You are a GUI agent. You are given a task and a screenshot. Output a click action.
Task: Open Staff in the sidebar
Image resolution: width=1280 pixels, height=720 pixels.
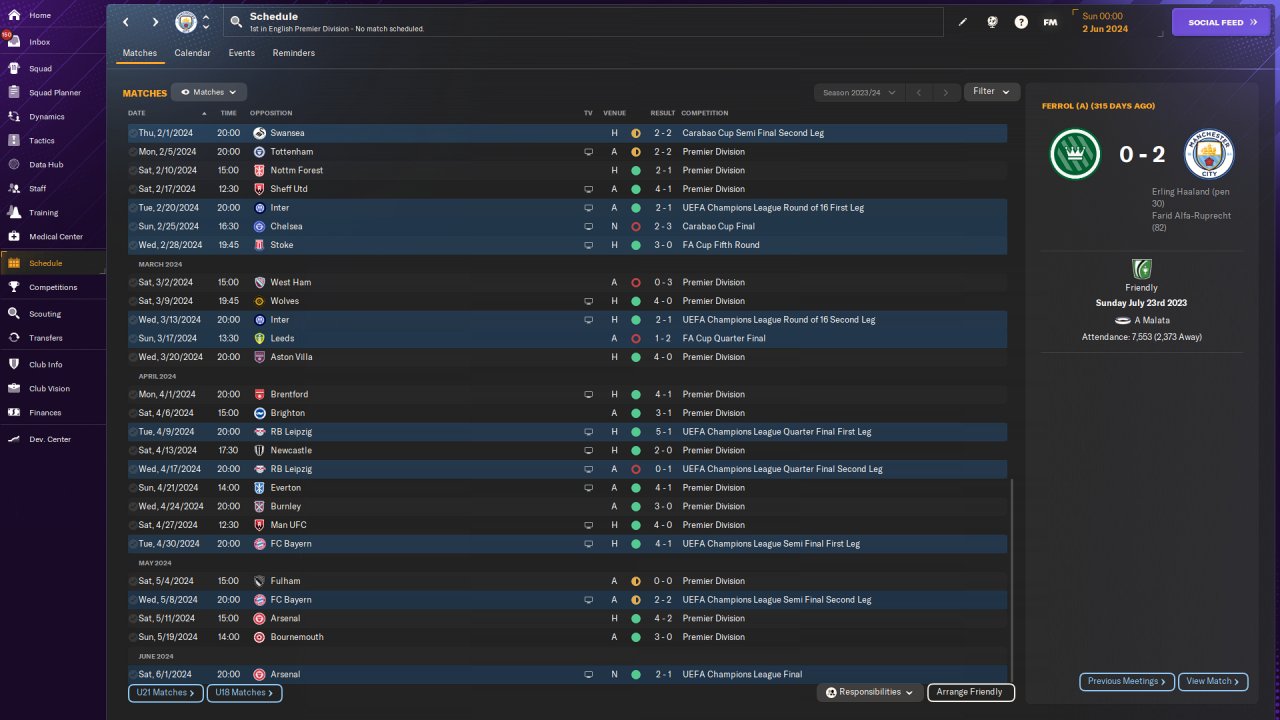click(x=53, y=188)
